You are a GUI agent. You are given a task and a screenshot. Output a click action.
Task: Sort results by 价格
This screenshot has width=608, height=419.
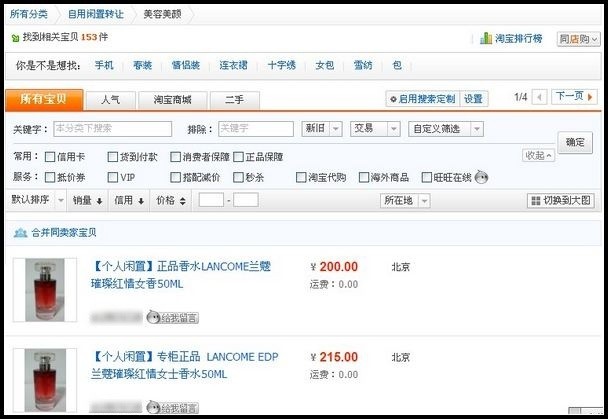coord(171,200)
